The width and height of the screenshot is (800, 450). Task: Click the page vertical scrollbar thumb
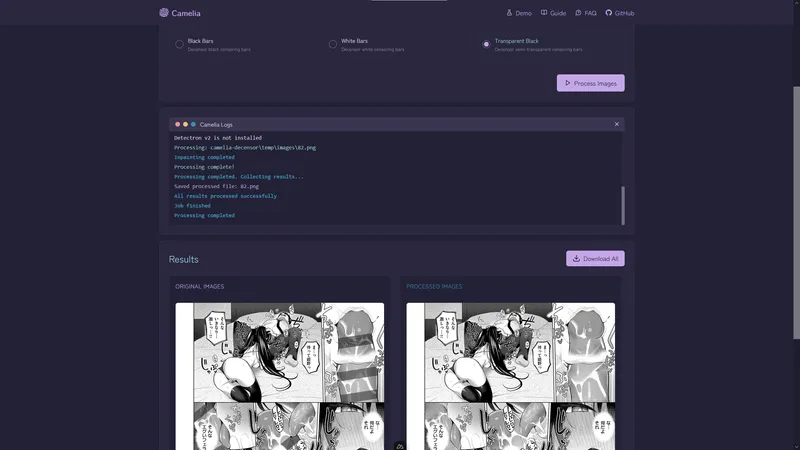point(796,212)
